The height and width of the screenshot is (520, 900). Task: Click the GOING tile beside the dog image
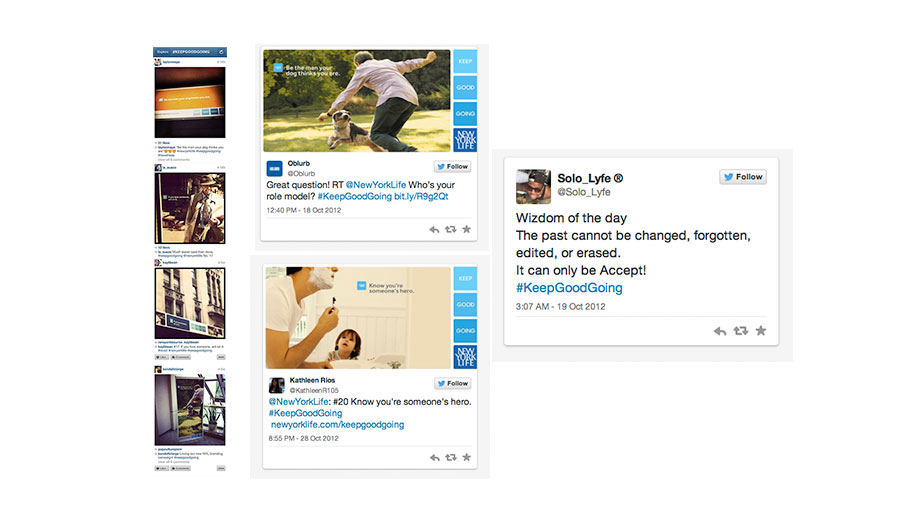(465, 114)
